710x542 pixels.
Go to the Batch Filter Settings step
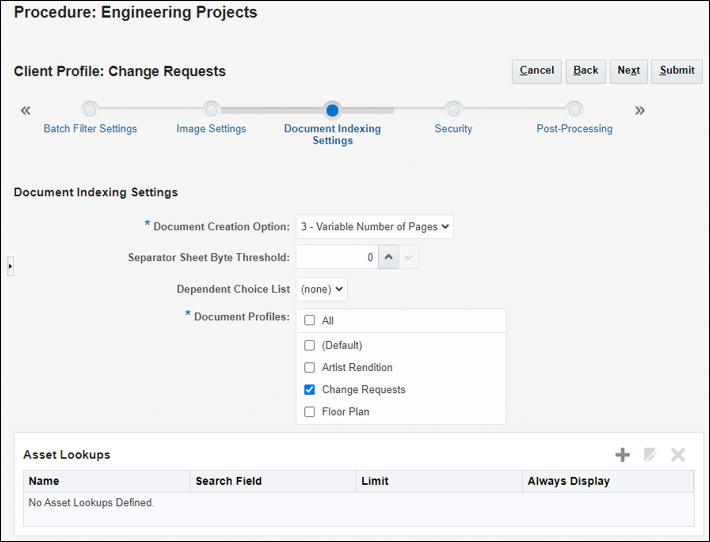click(90, 110)
